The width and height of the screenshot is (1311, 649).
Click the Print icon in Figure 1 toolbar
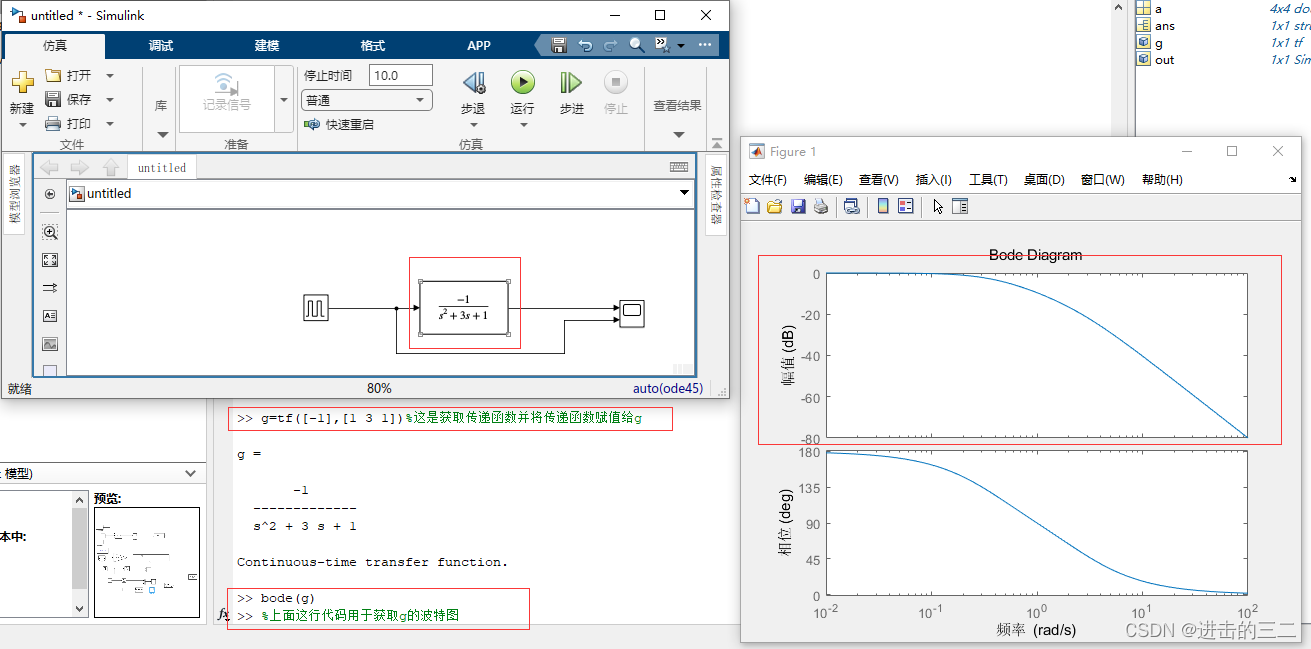[820, 206]
